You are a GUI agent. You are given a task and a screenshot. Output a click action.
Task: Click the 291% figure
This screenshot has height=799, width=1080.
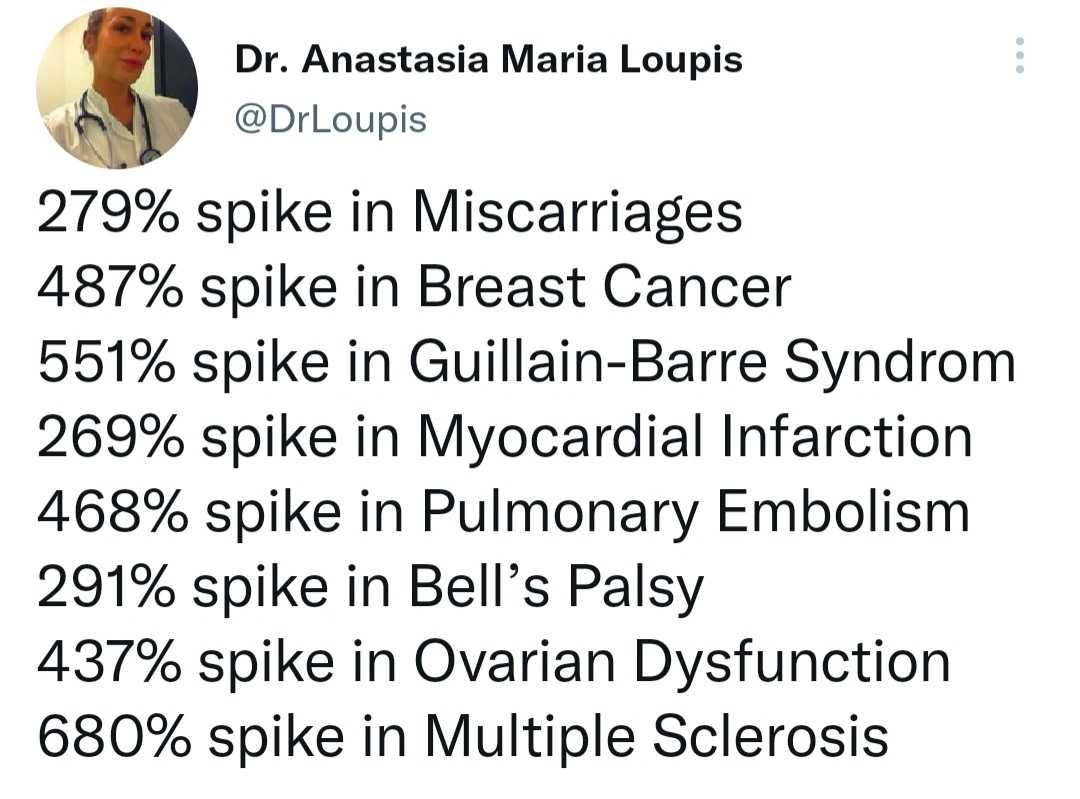click(106, 587)
